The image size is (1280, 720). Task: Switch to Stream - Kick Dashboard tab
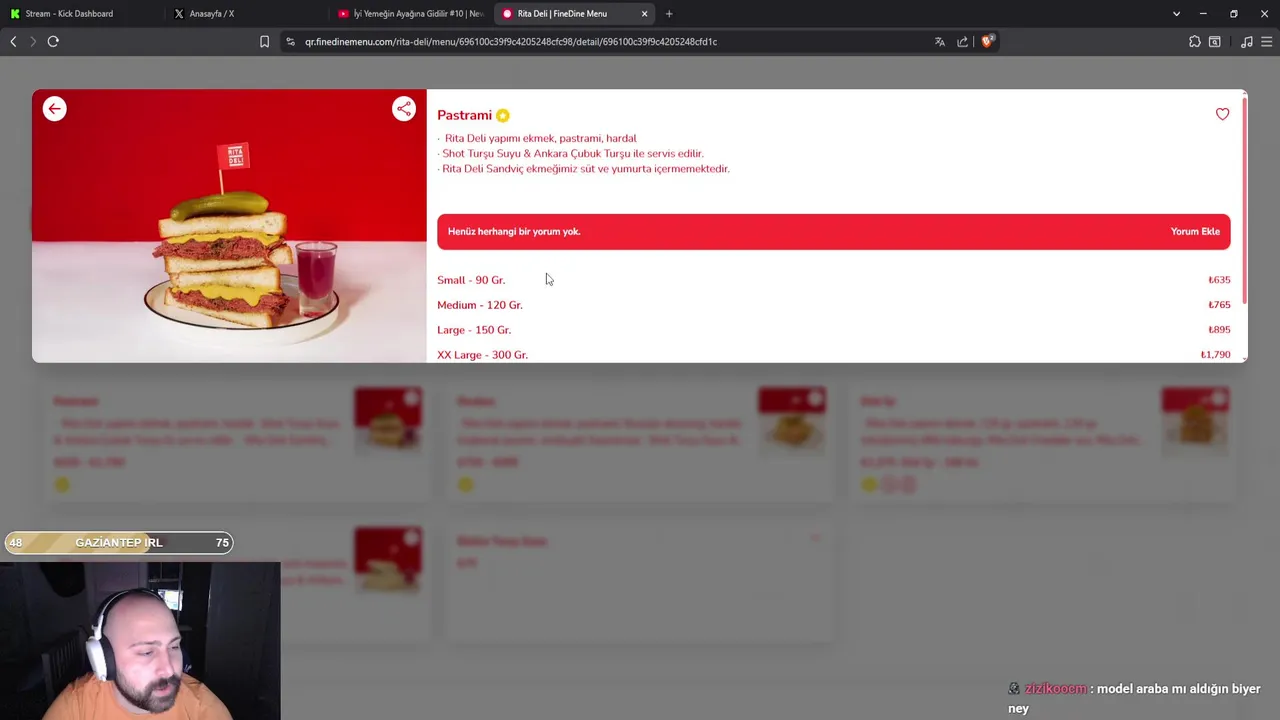click(82, 14)
